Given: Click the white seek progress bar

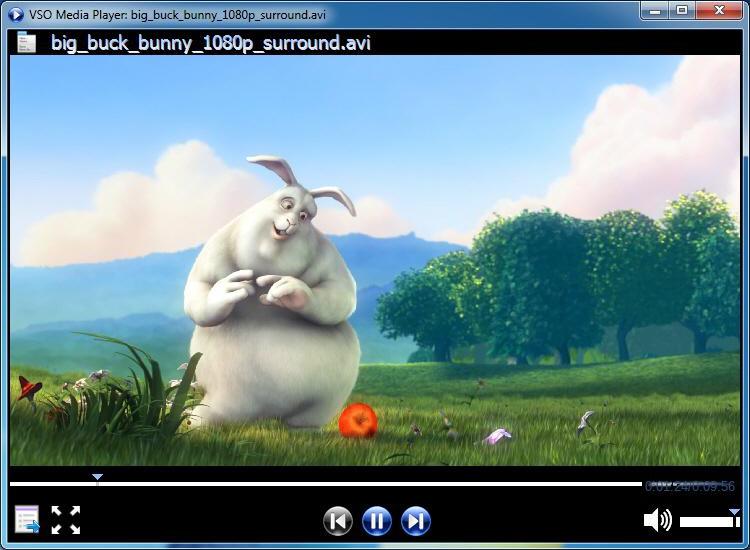Looking at the screenshot, I should click(320, 484).
